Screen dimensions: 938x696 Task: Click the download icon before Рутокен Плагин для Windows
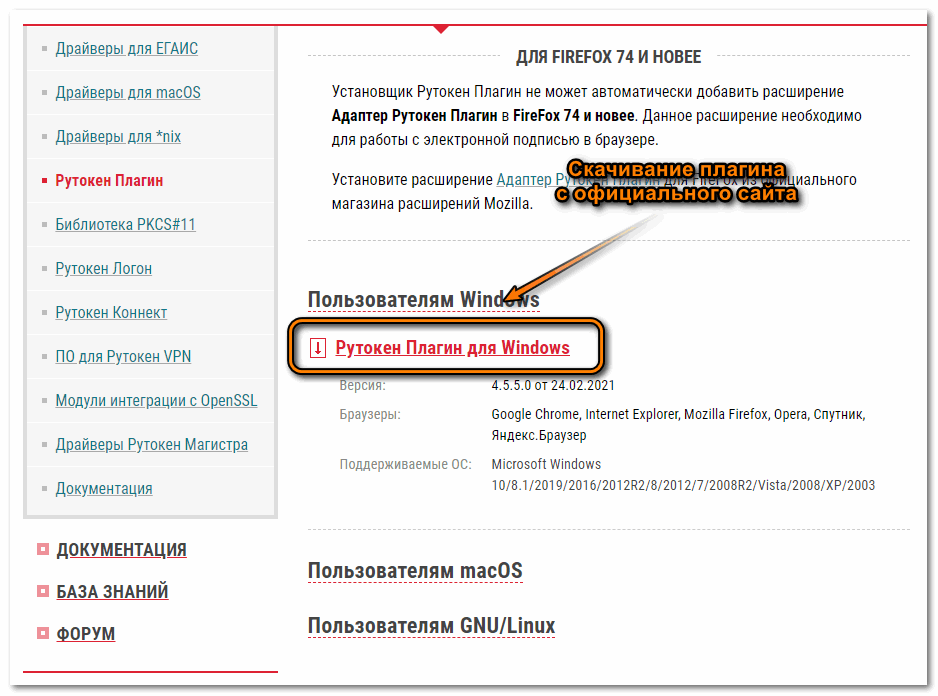(x=318, y=348)
